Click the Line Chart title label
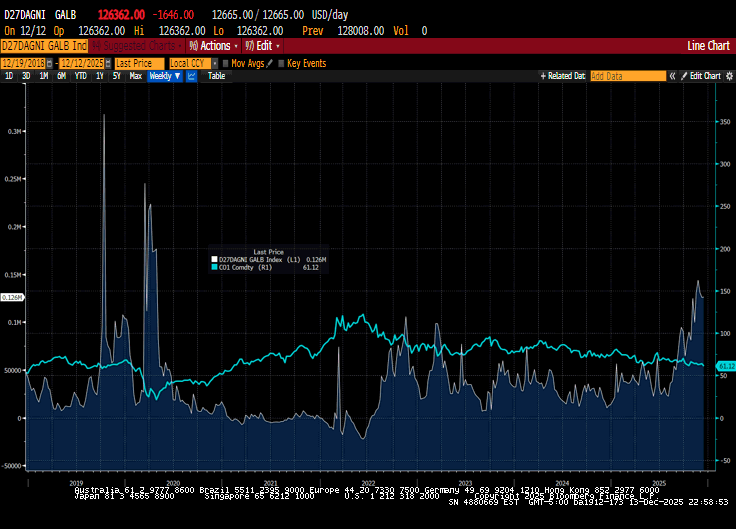Image resolution: width=736 pixels, height=529 pixels. [708, 46]
